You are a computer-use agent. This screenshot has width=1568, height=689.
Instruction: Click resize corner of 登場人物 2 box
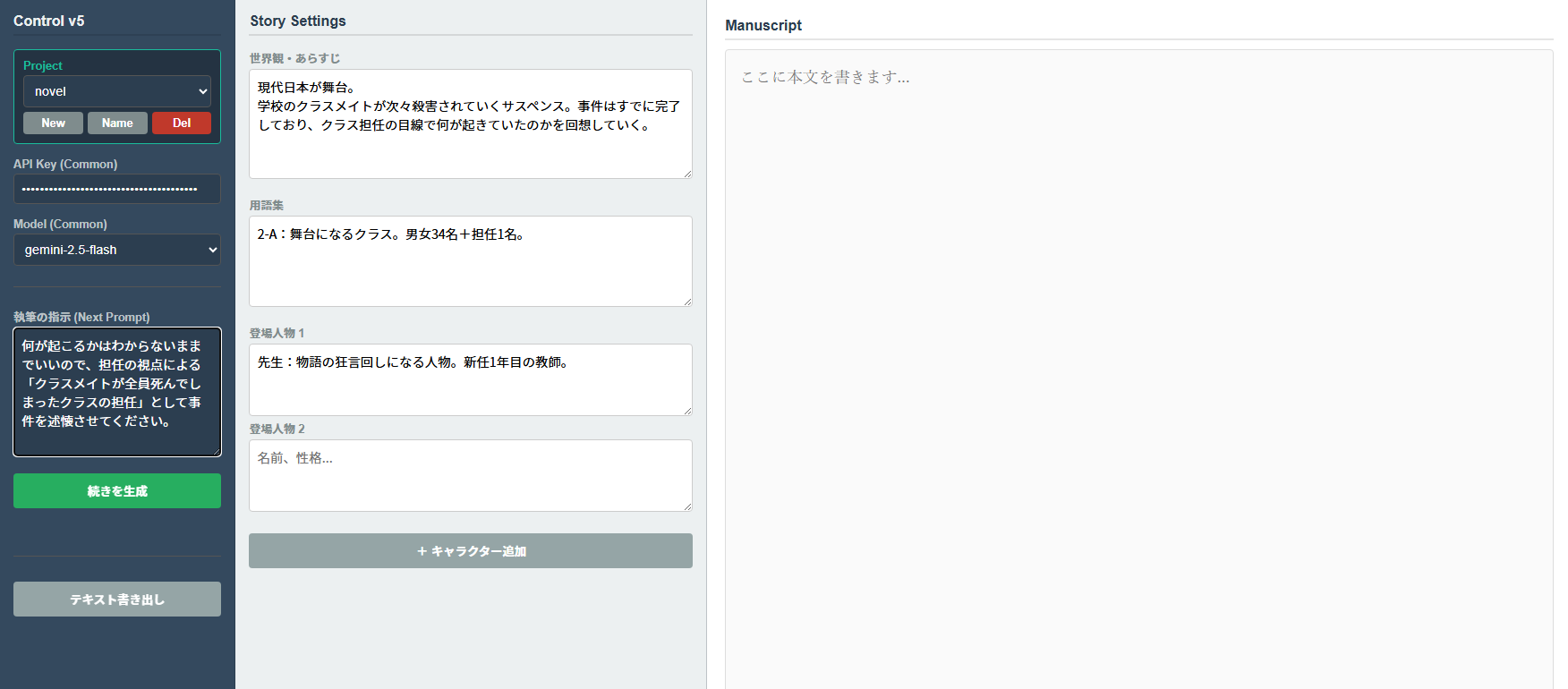(687, 506)
